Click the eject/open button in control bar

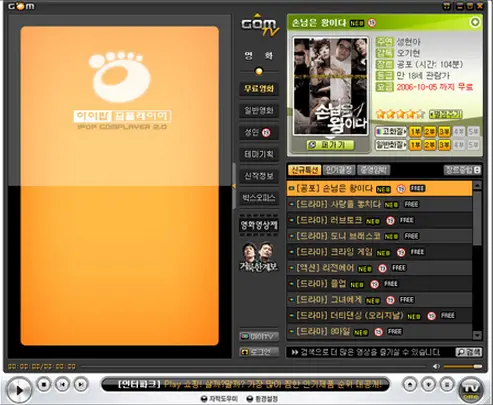(410, 385)
